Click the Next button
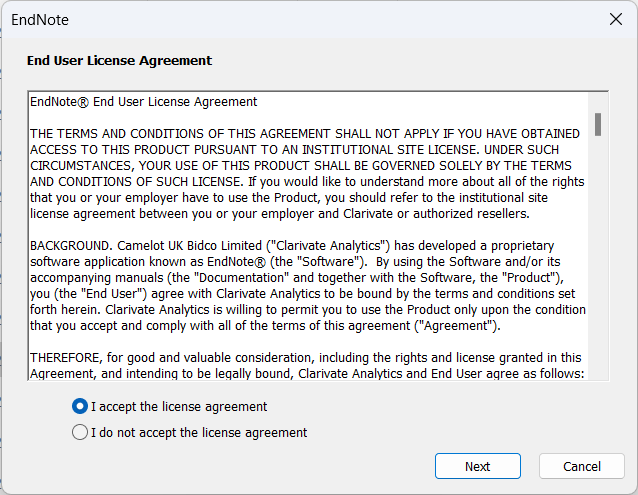Screen dimensions: 638x495 pos(477,466)
